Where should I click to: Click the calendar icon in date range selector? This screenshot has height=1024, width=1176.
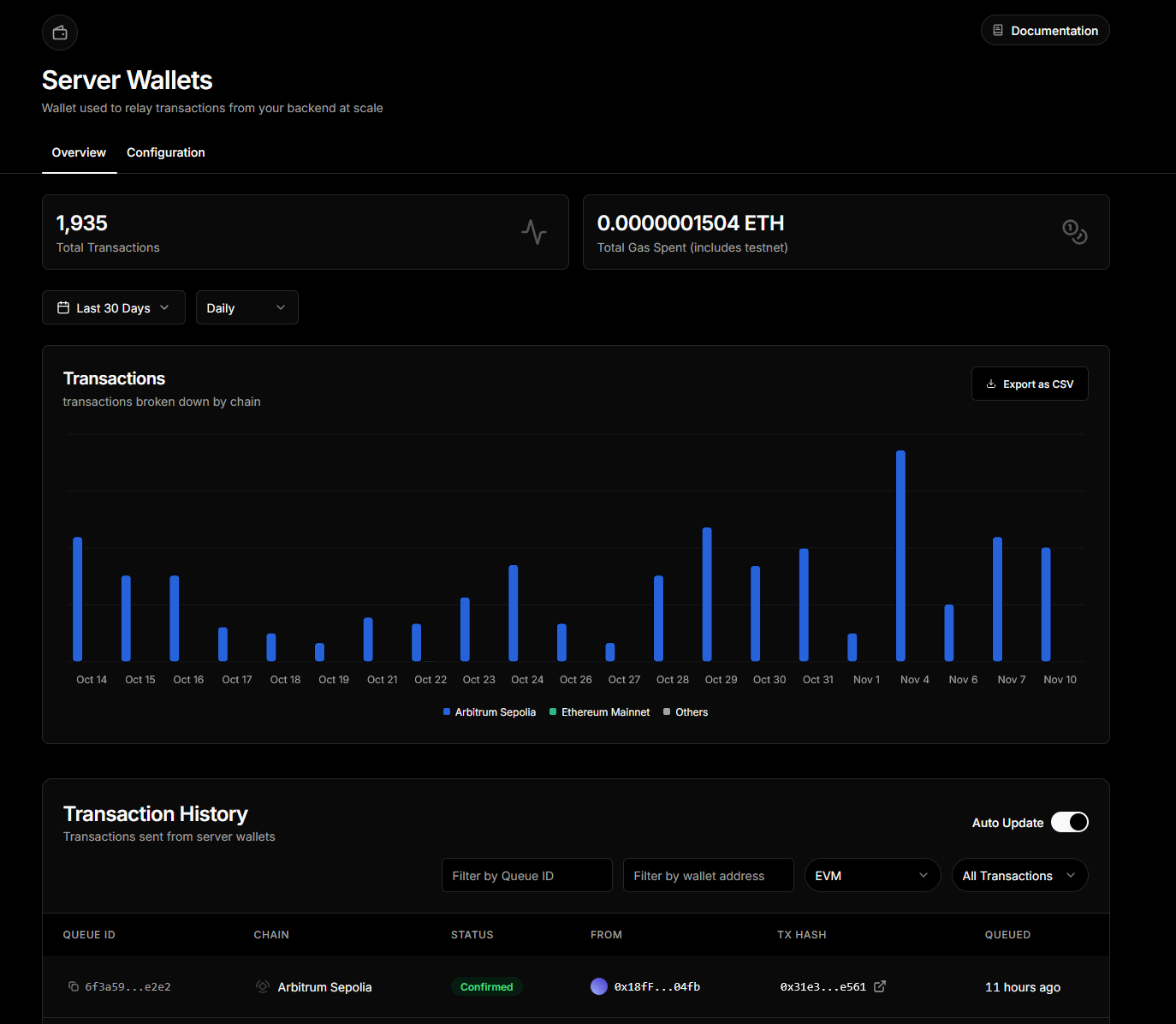(63, 307)
